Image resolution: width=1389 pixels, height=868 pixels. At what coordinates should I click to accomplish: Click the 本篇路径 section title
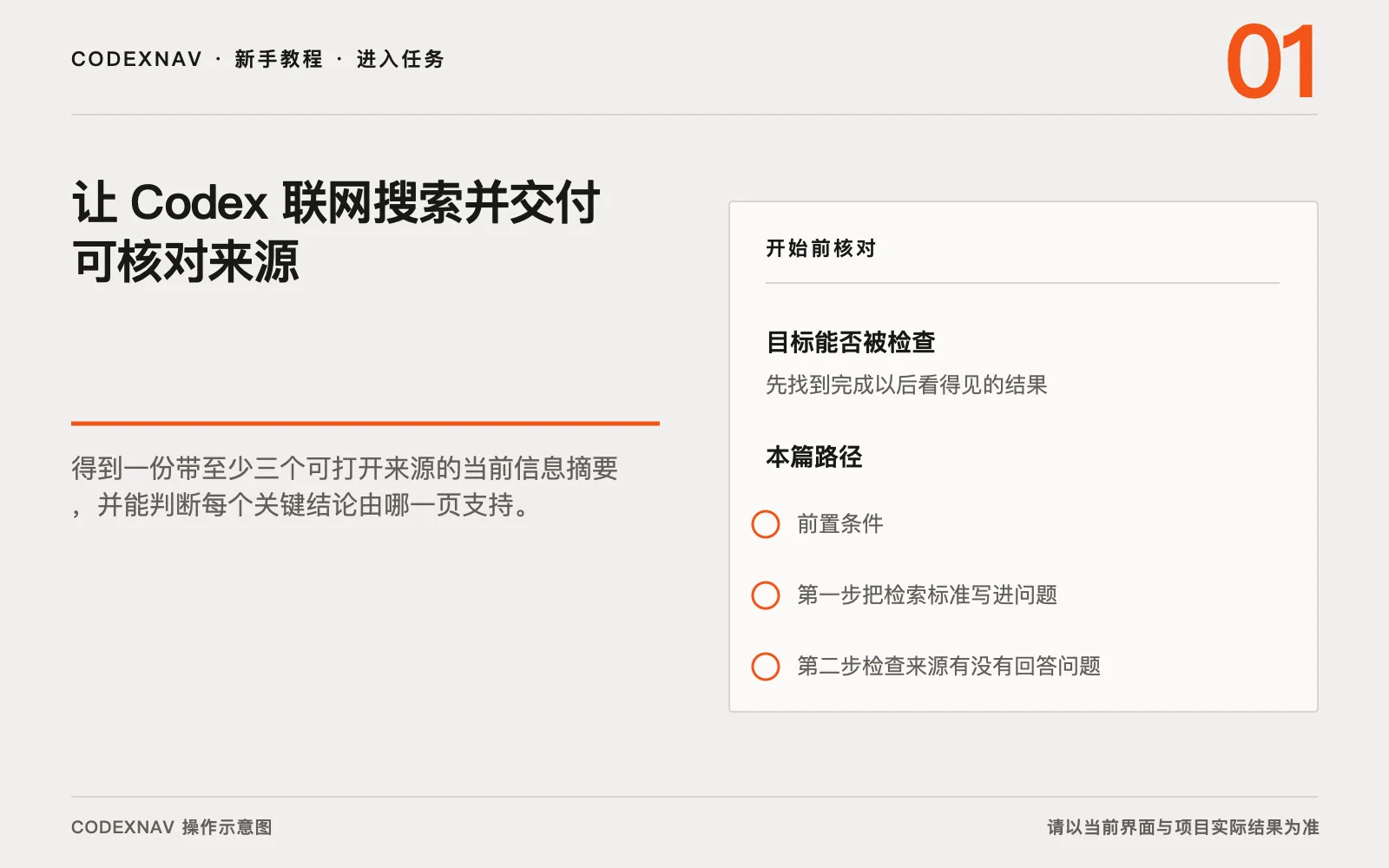(814, 457)
